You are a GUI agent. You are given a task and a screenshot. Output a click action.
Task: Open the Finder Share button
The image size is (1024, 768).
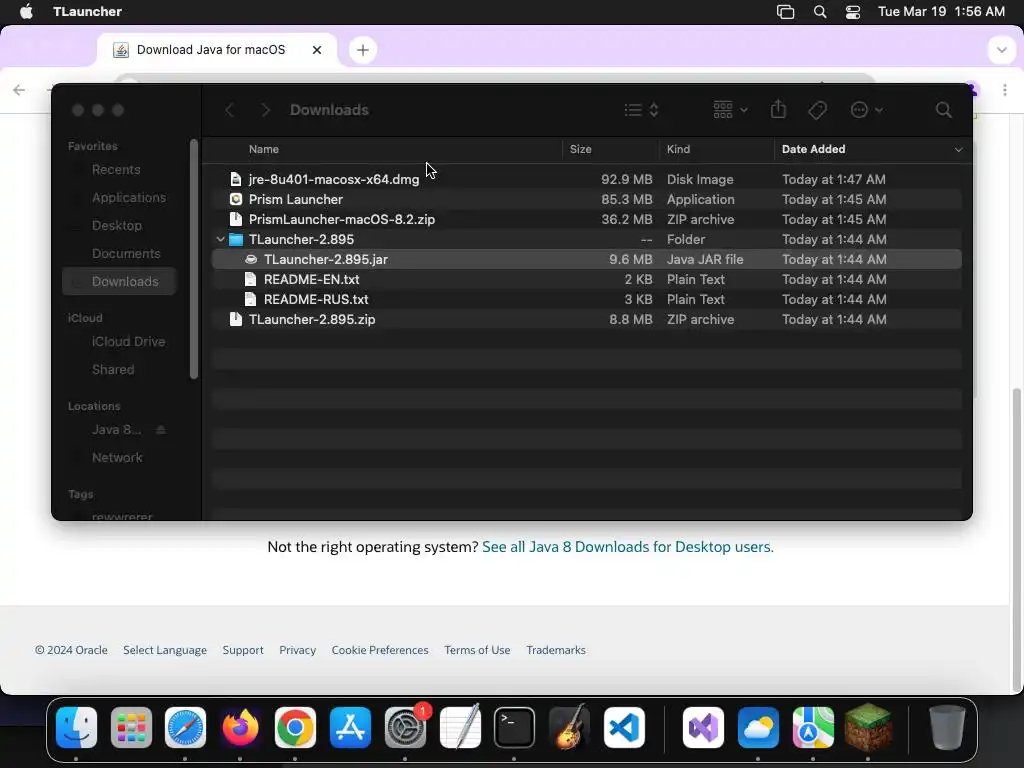778,108
